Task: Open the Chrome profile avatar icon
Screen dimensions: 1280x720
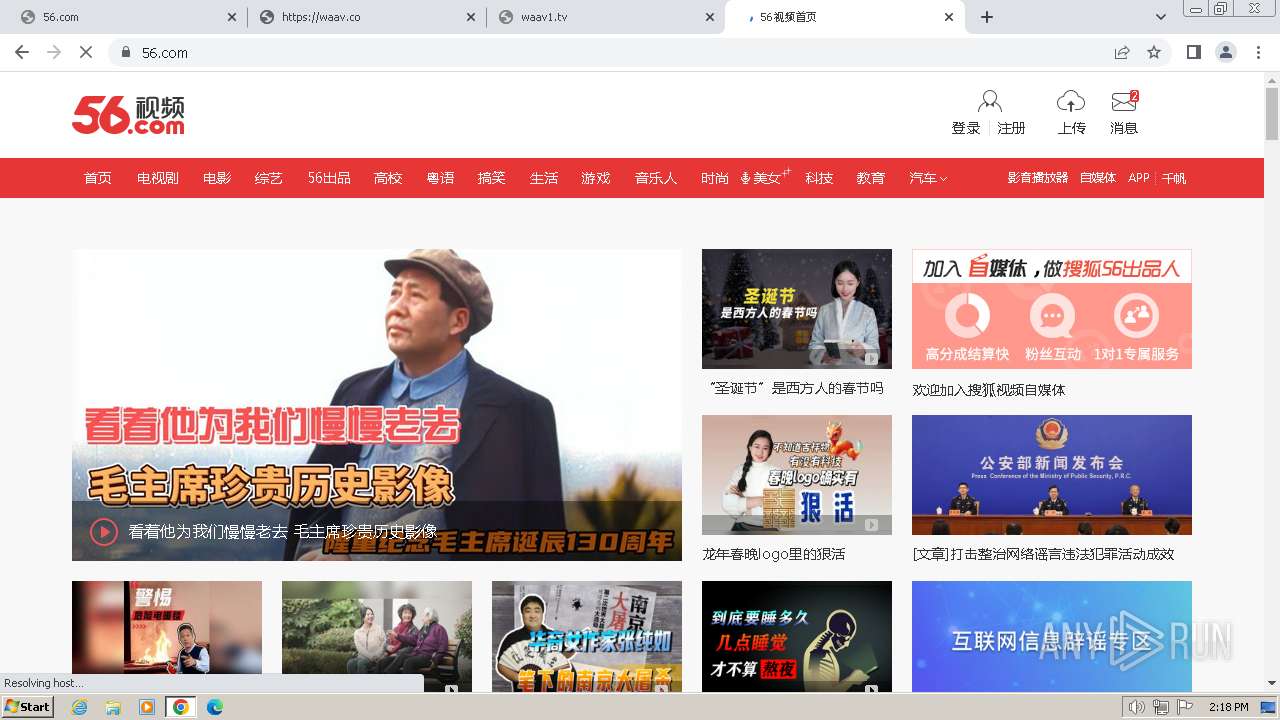Action: (x=1226, y=52)
